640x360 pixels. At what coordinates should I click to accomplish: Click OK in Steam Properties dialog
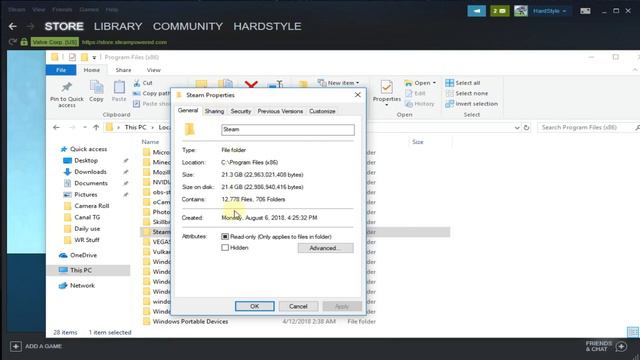pos(254,306)
